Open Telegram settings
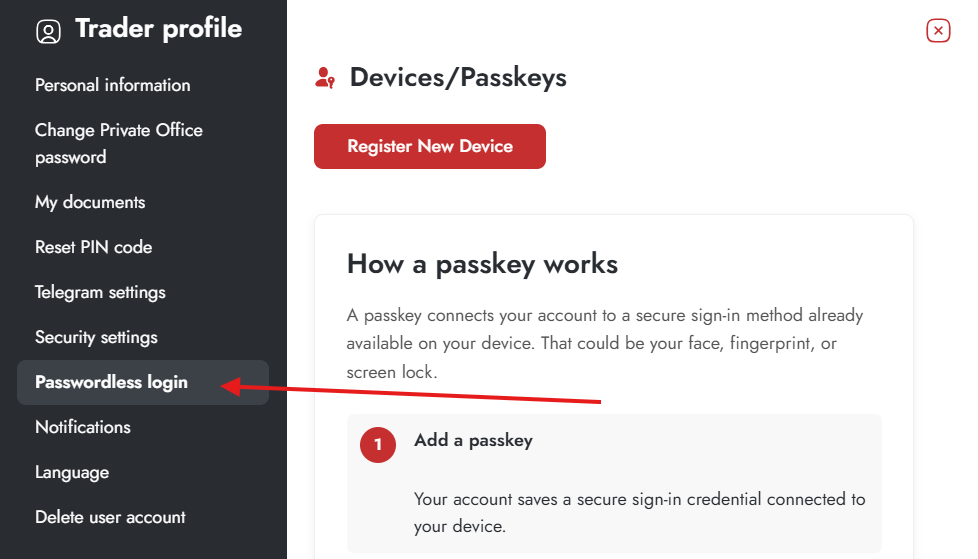This screenshot has width=978, height=559. pyautogui.click(x=100, y=292)
